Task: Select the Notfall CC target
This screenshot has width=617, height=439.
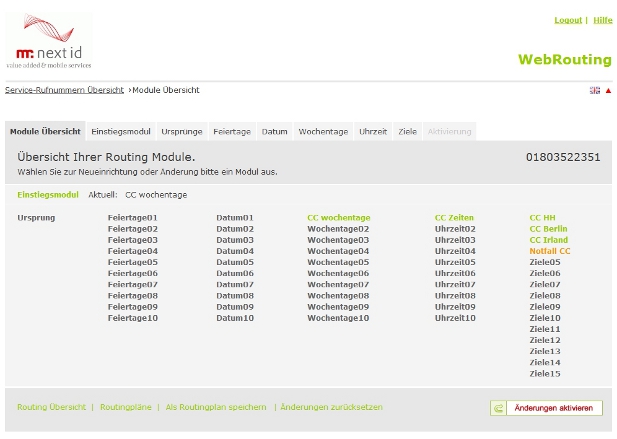Action: pos(549,251)
